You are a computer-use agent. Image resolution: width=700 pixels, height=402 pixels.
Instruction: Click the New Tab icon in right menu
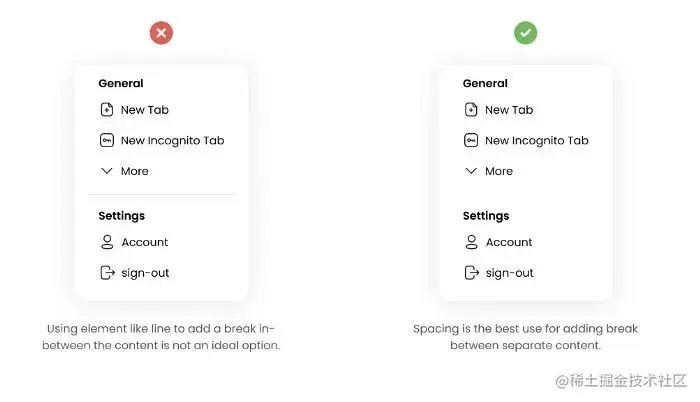[x=471, y=110]
